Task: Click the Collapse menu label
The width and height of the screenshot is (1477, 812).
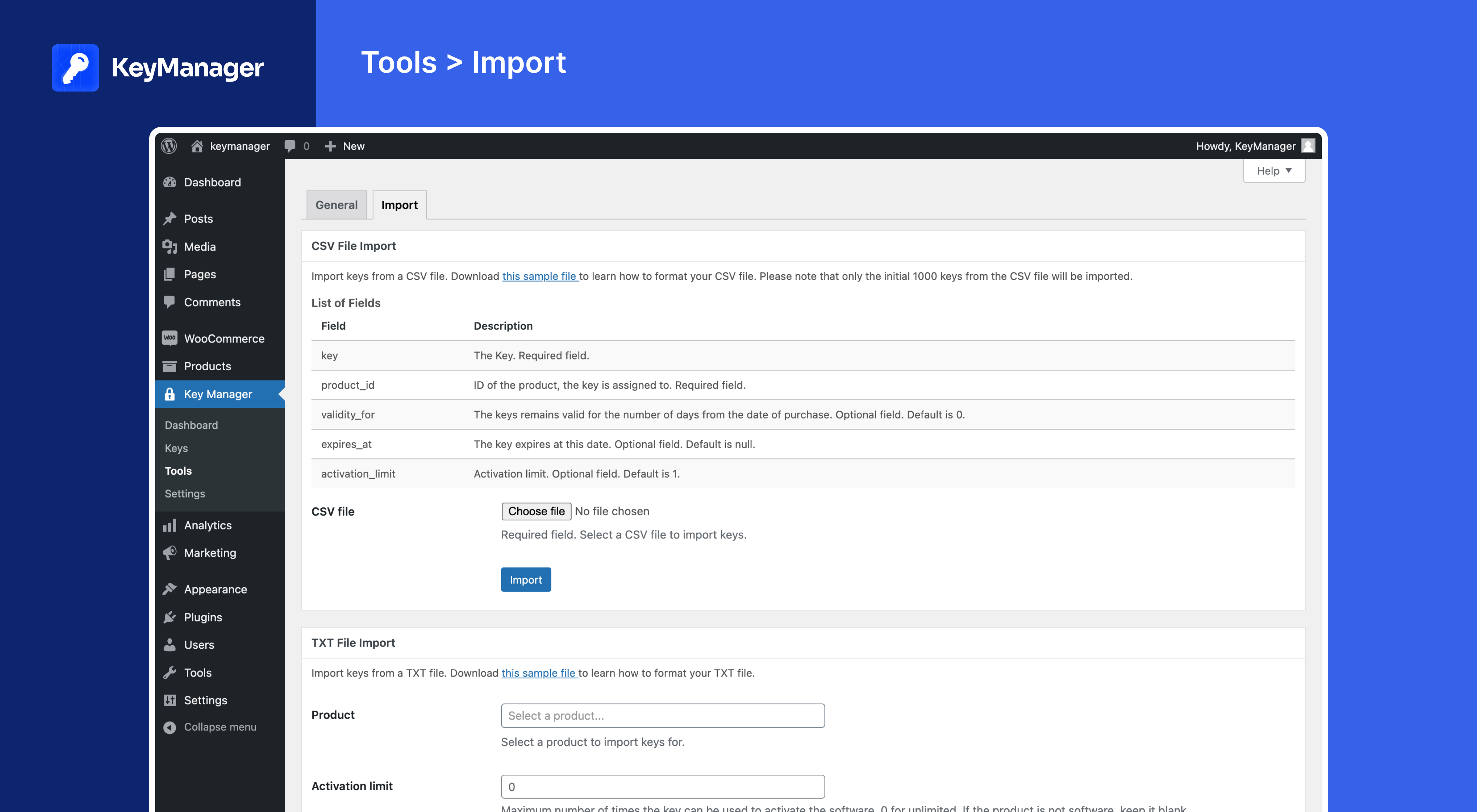Action: point(220,727)
